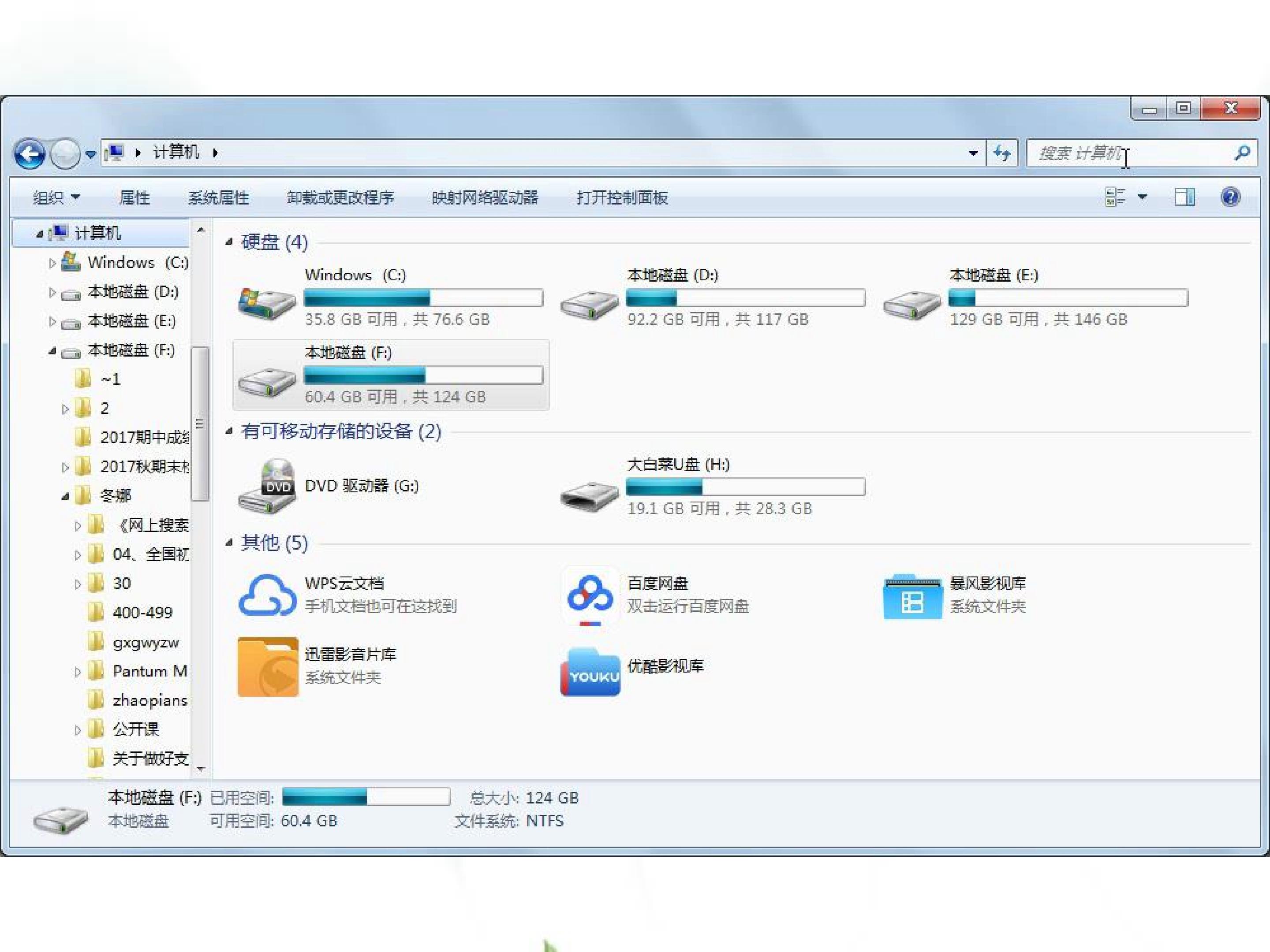Expand Windows (C:) in the tree
Screen dimensions: 1270x952
pos(52,263)
